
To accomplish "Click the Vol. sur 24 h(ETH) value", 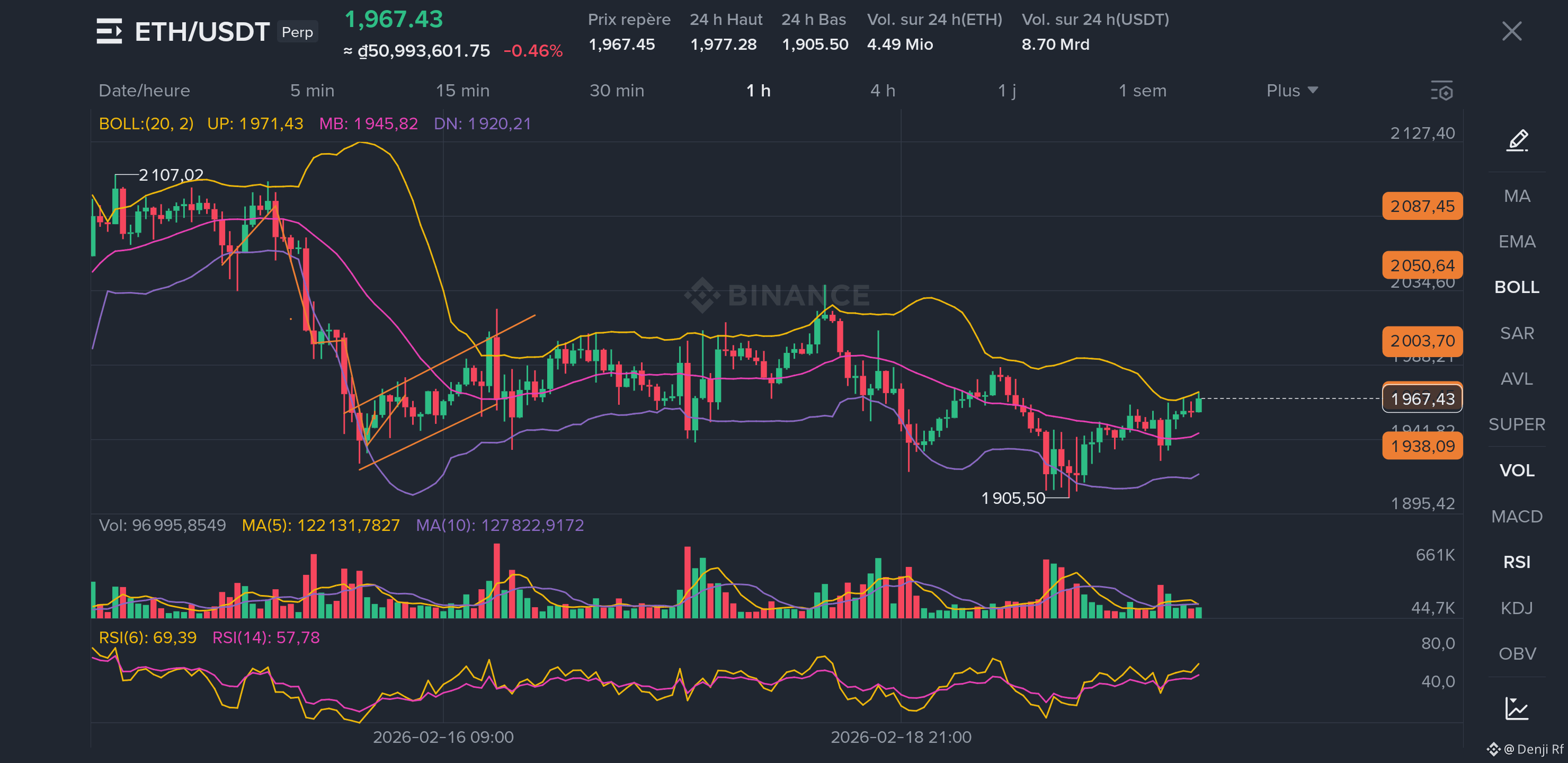I will (x=899, y=45).
